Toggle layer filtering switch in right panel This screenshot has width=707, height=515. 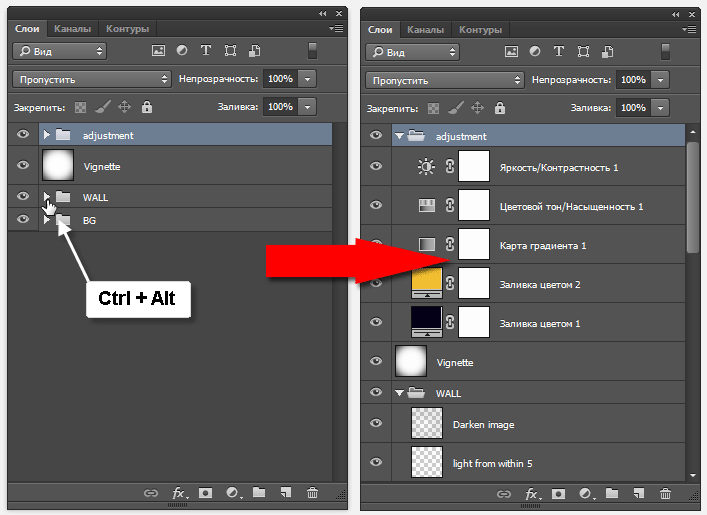(x=665, y=51)
